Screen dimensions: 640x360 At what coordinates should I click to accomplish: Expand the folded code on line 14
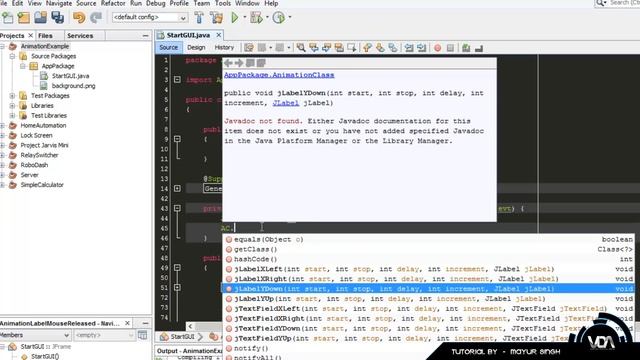(x=177, y=189)
